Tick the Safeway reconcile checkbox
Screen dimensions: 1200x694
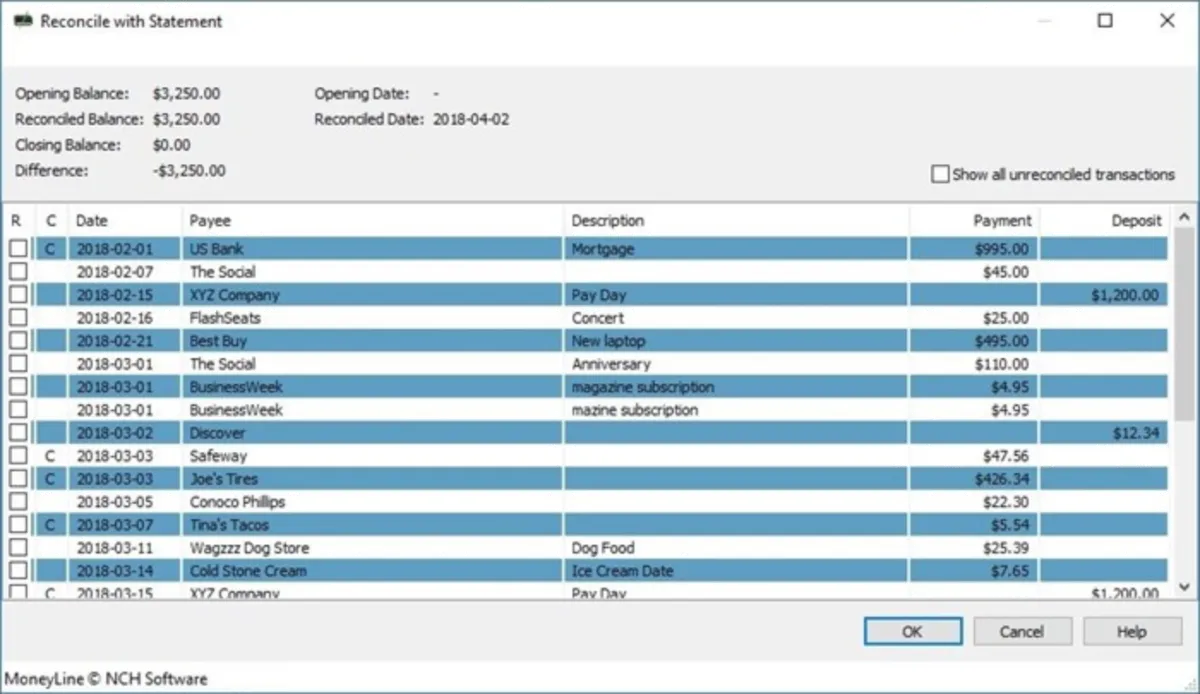tap(18, 456)
